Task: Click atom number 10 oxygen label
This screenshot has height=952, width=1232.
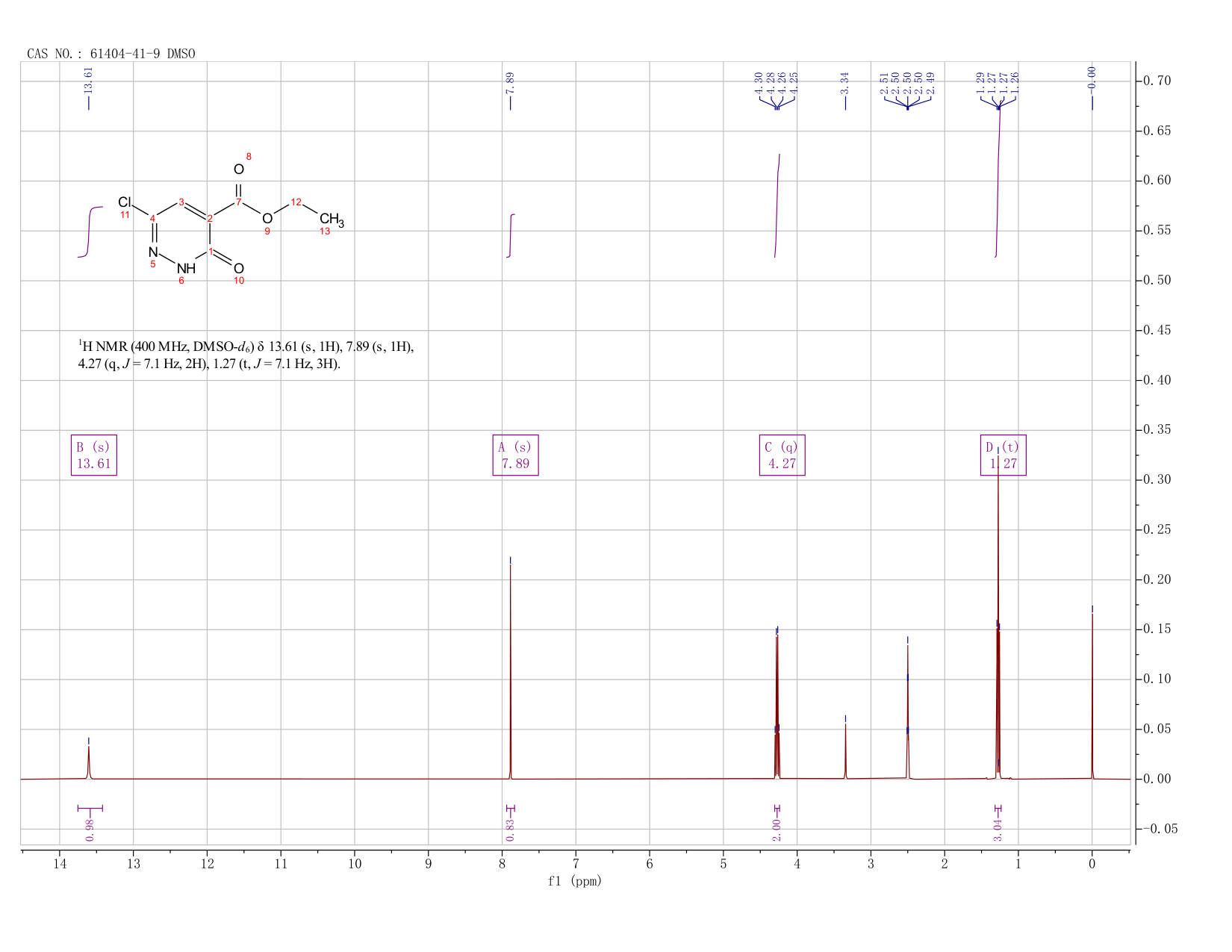Action: coord(239,281)
